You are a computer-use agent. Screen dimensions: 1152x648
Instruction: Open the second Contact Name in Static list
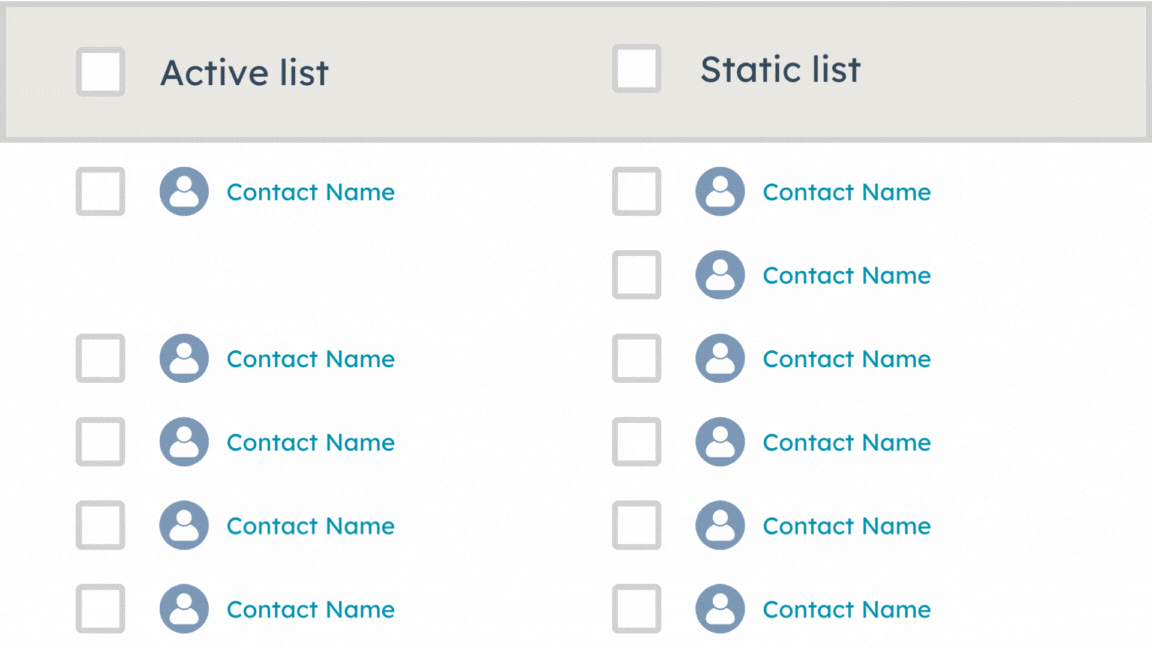coord(847,275)
